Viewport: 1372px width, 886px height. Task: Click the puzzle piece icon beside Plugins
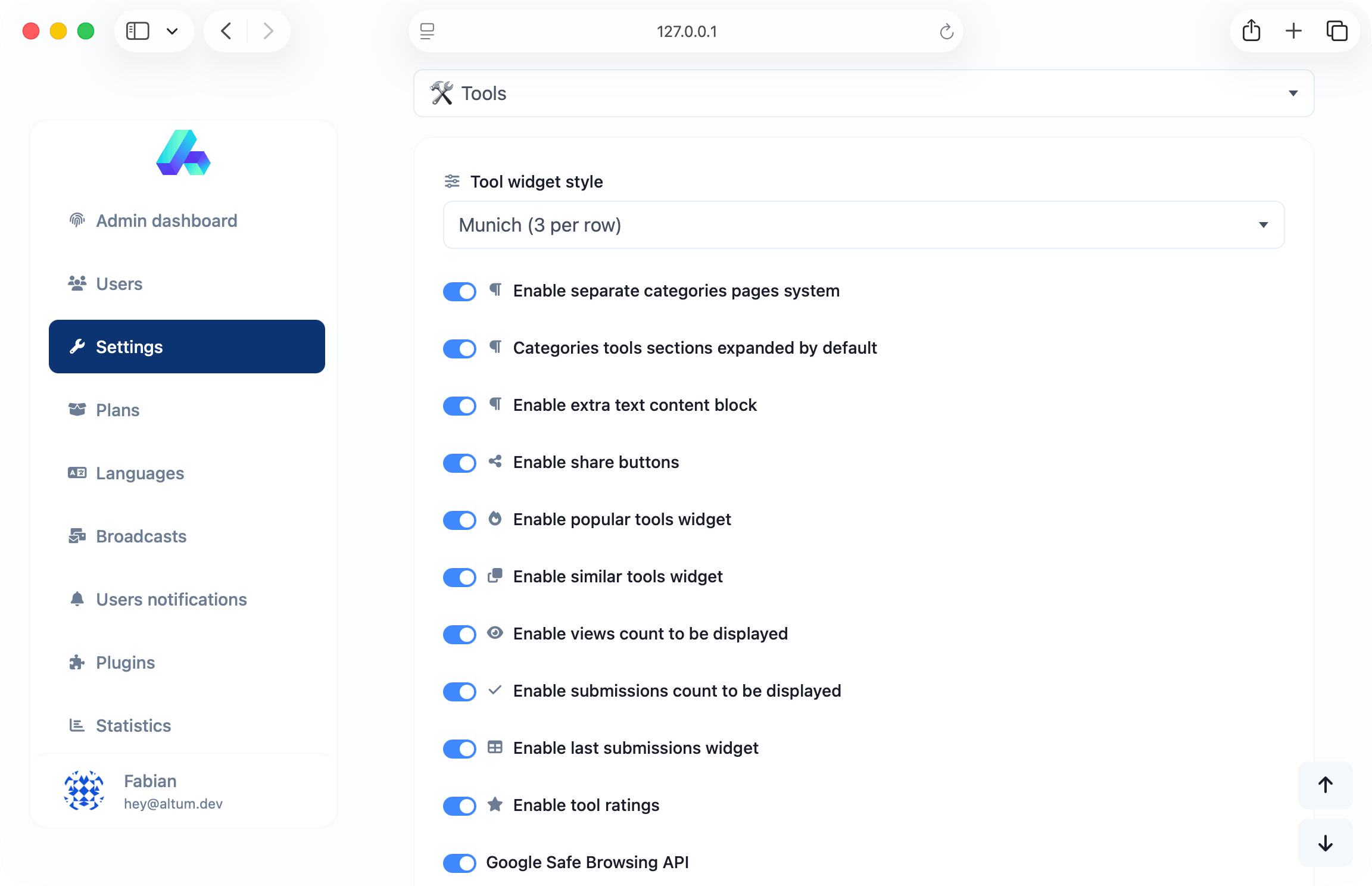point(77,662)
